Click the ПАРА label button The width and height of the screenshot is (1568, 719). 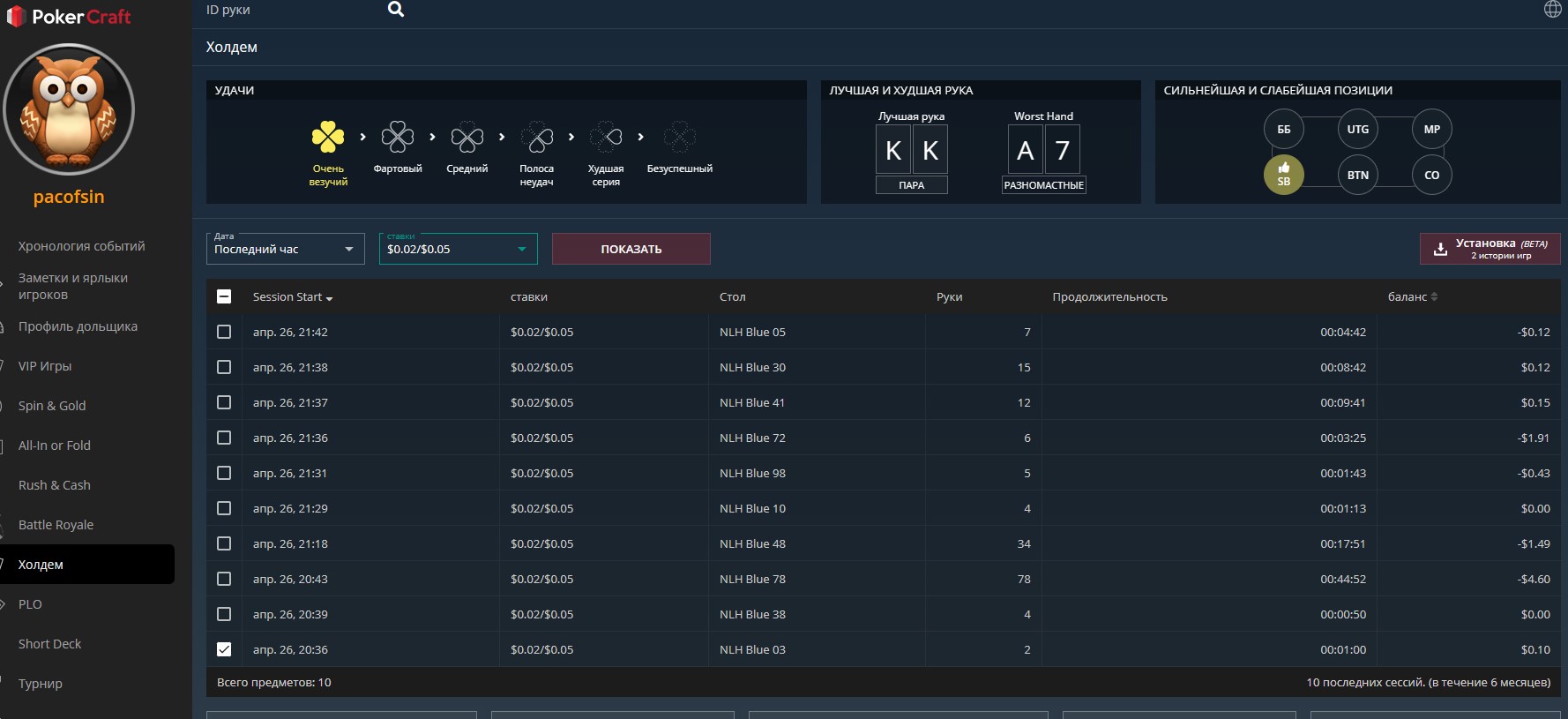pyautogui.click(x=912, y=185)
